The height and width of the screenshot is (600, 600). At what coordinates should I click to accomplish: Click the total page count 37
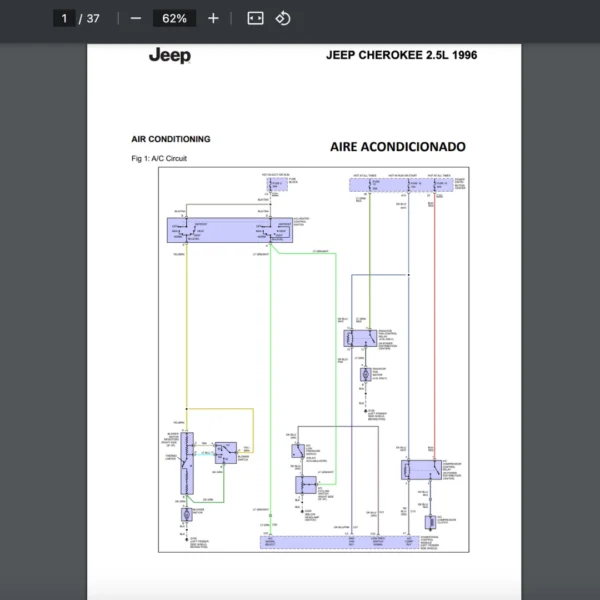pyautogui.click(x=93, y=18)
